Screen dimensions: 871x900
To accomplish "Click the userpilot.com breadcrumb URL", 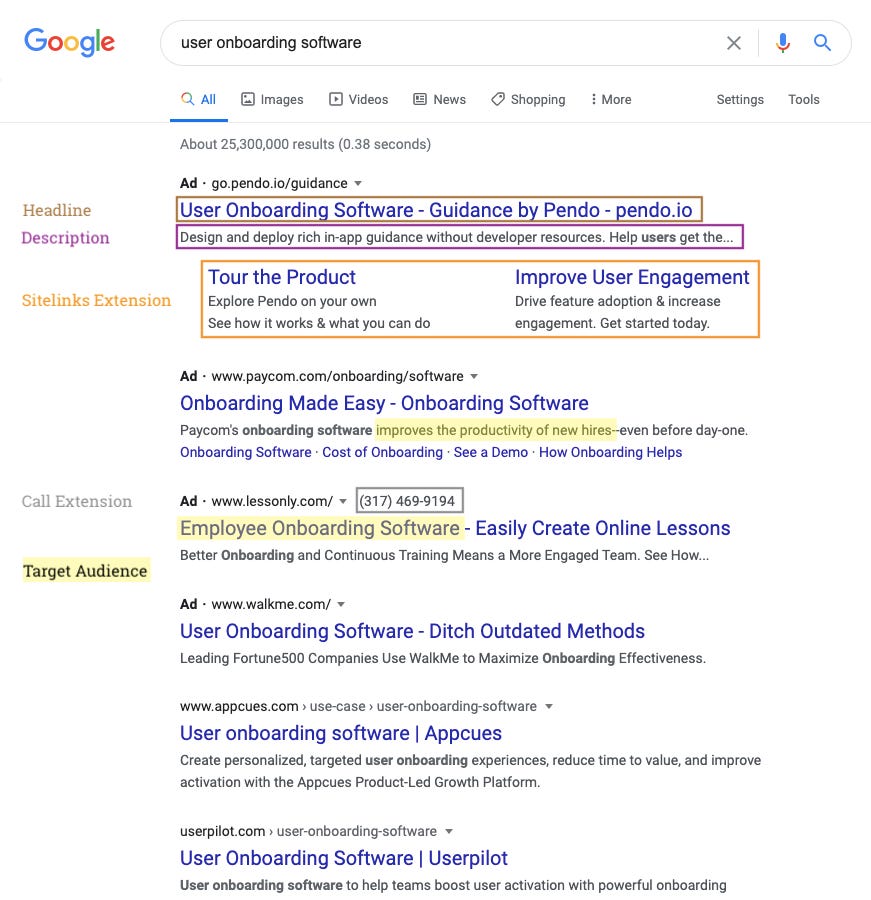I will [x=308, y=831].
